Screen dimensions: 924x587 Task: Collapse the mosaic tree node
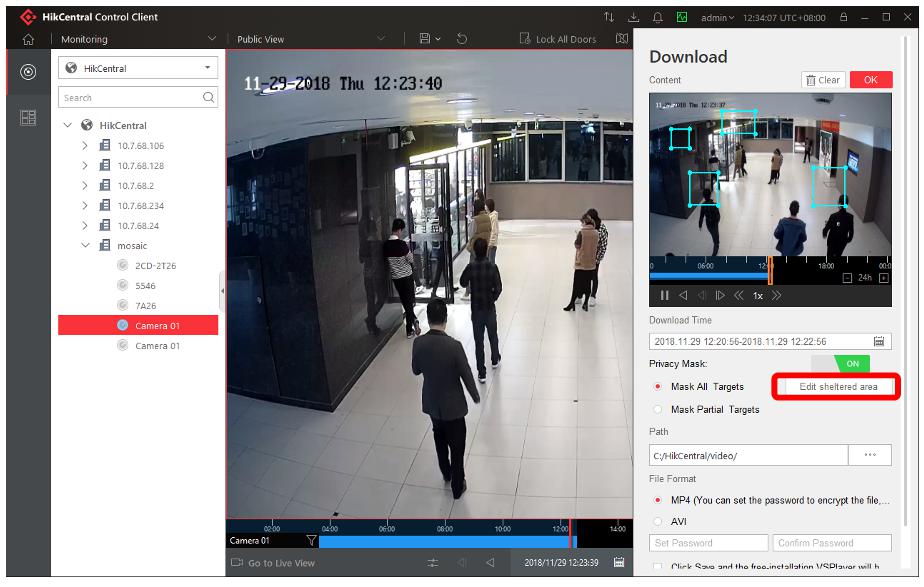[x=85, y=246]
